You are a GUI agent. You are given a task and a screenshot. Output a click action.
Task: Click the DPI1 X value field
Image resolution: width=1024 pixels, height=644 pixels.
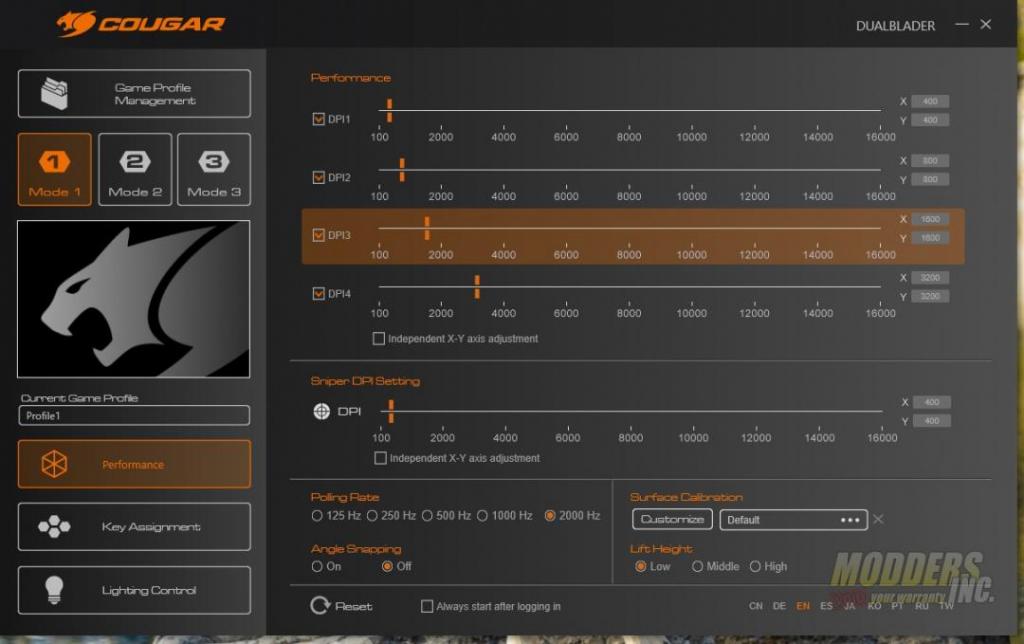[x=930, y=101]
